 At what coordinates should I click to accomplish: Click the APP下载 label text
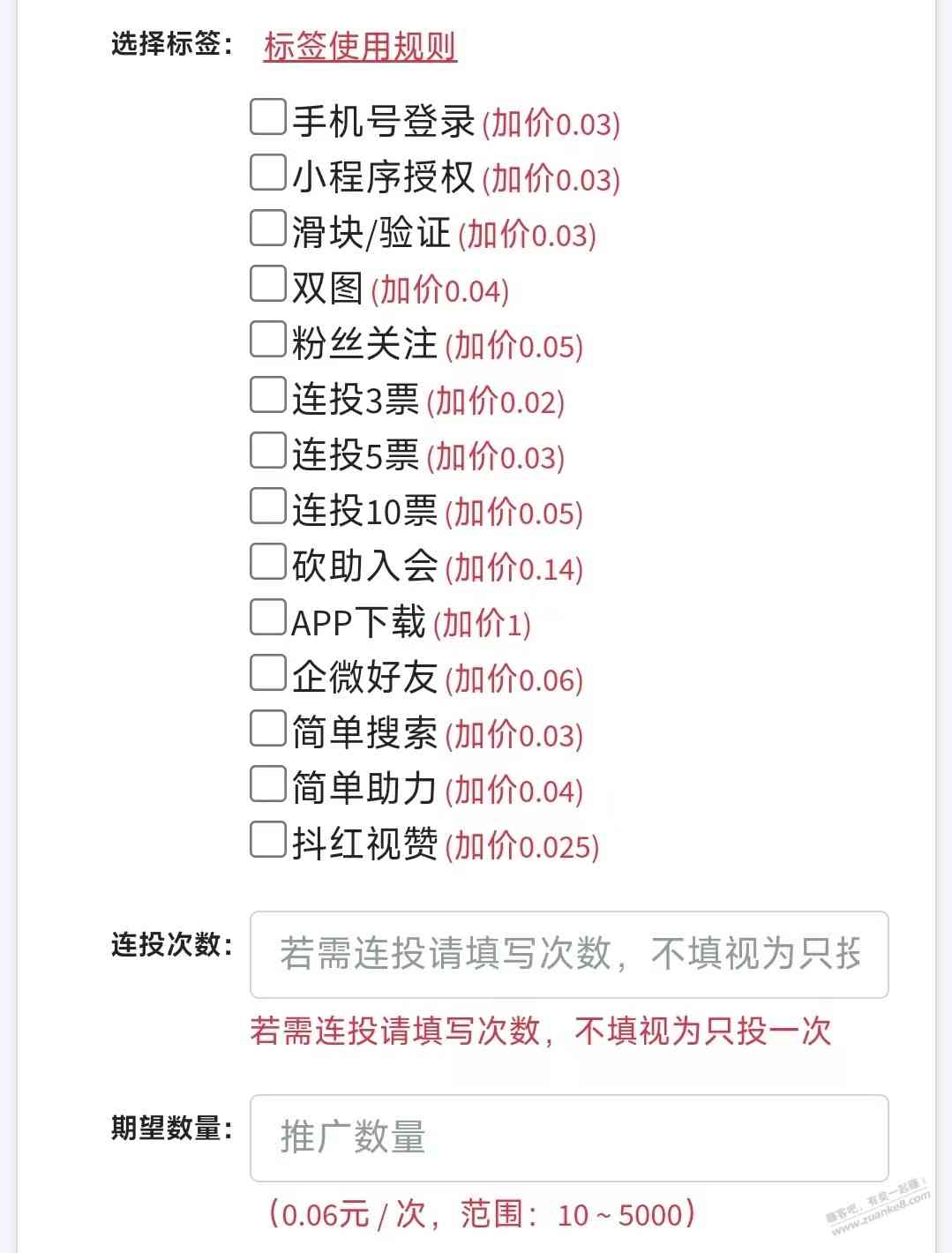point(358,622)
